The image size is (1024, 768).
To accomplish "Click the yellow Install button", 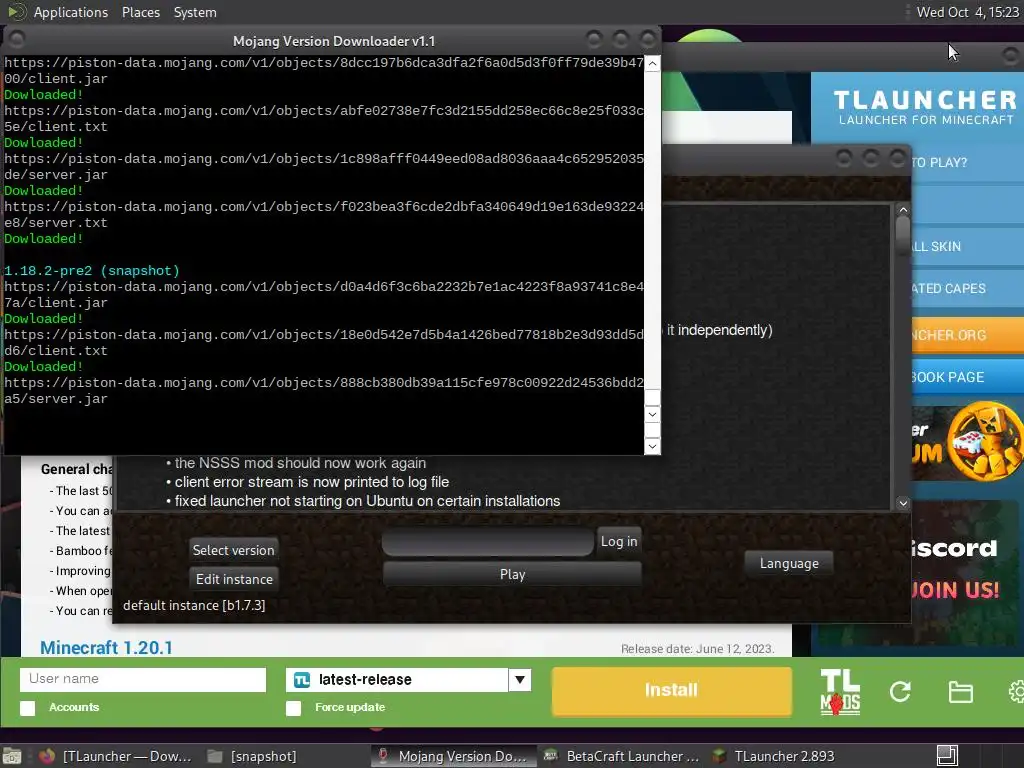I will [671, 690].
